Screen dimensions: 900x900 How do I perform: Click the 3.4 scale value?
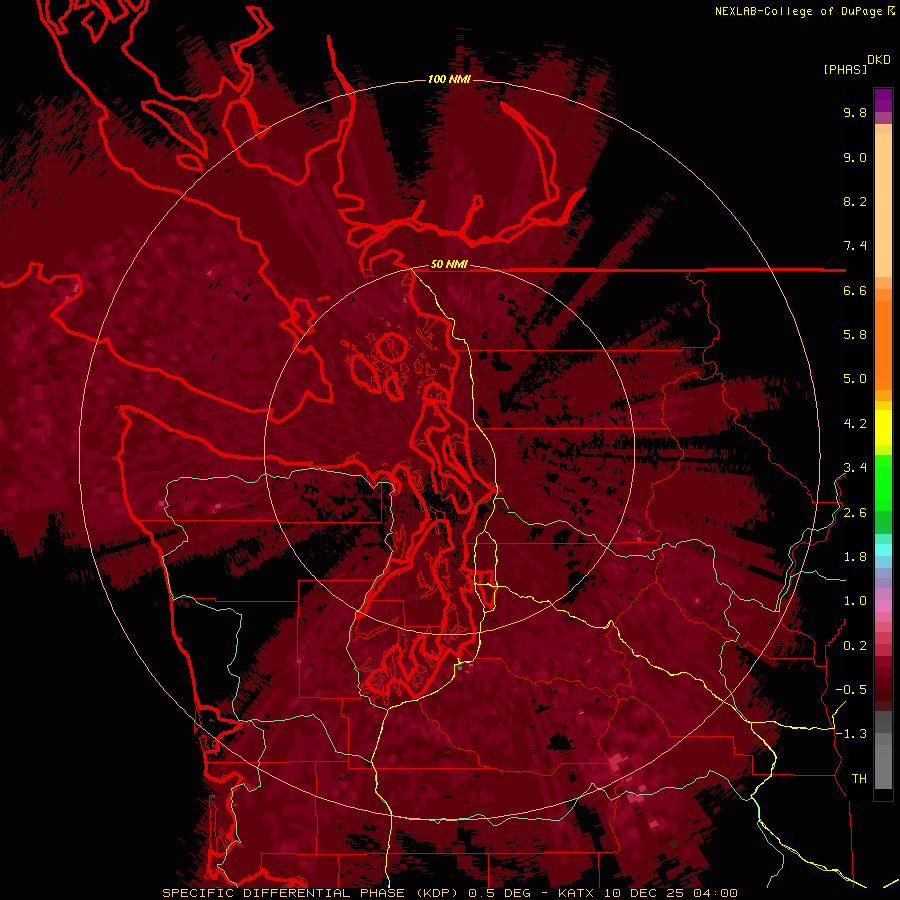pyautogui.click(x=855, y=468)
